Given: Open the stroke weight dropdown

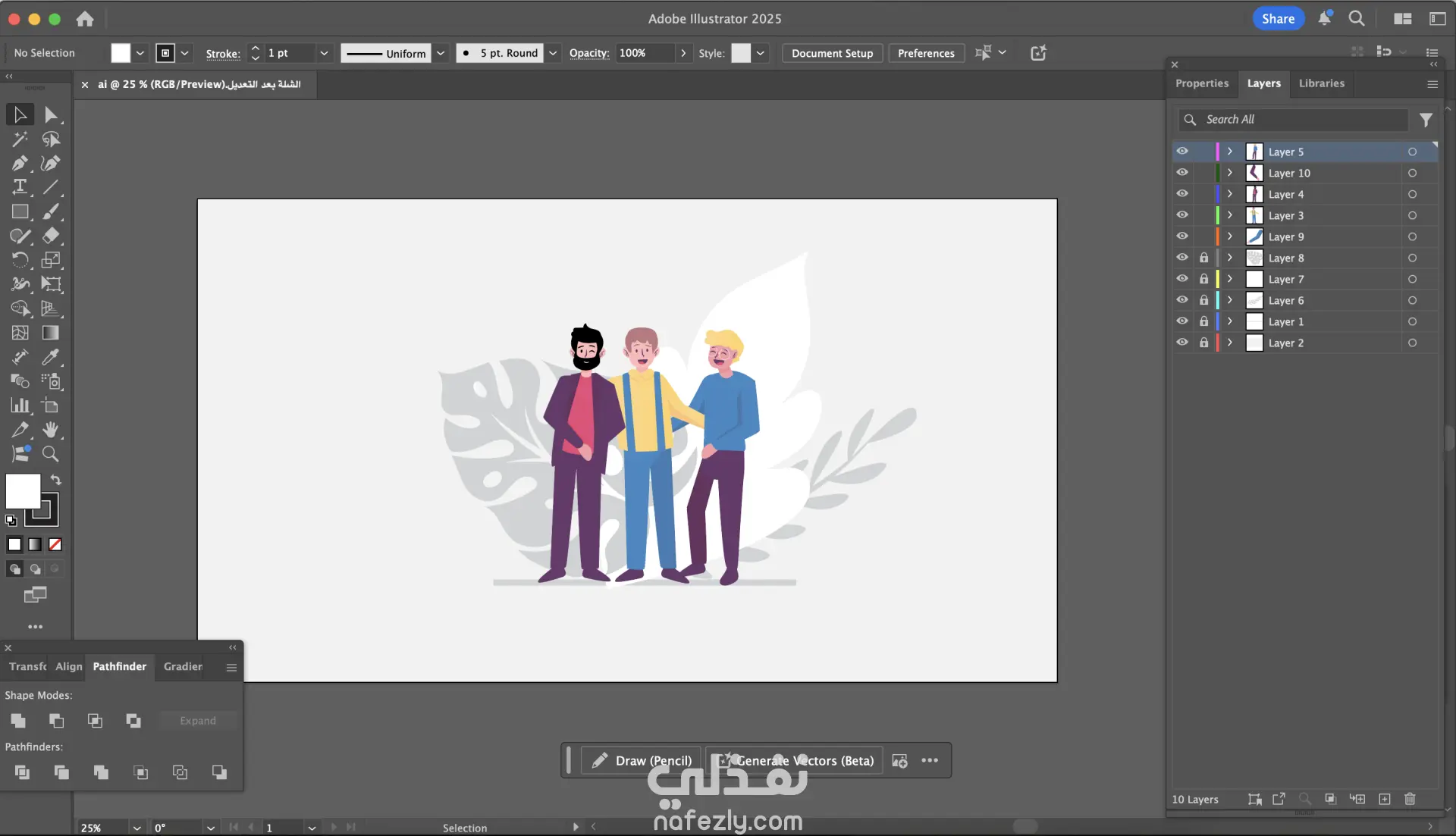Looking at the screenshot, I should (324, 53).
